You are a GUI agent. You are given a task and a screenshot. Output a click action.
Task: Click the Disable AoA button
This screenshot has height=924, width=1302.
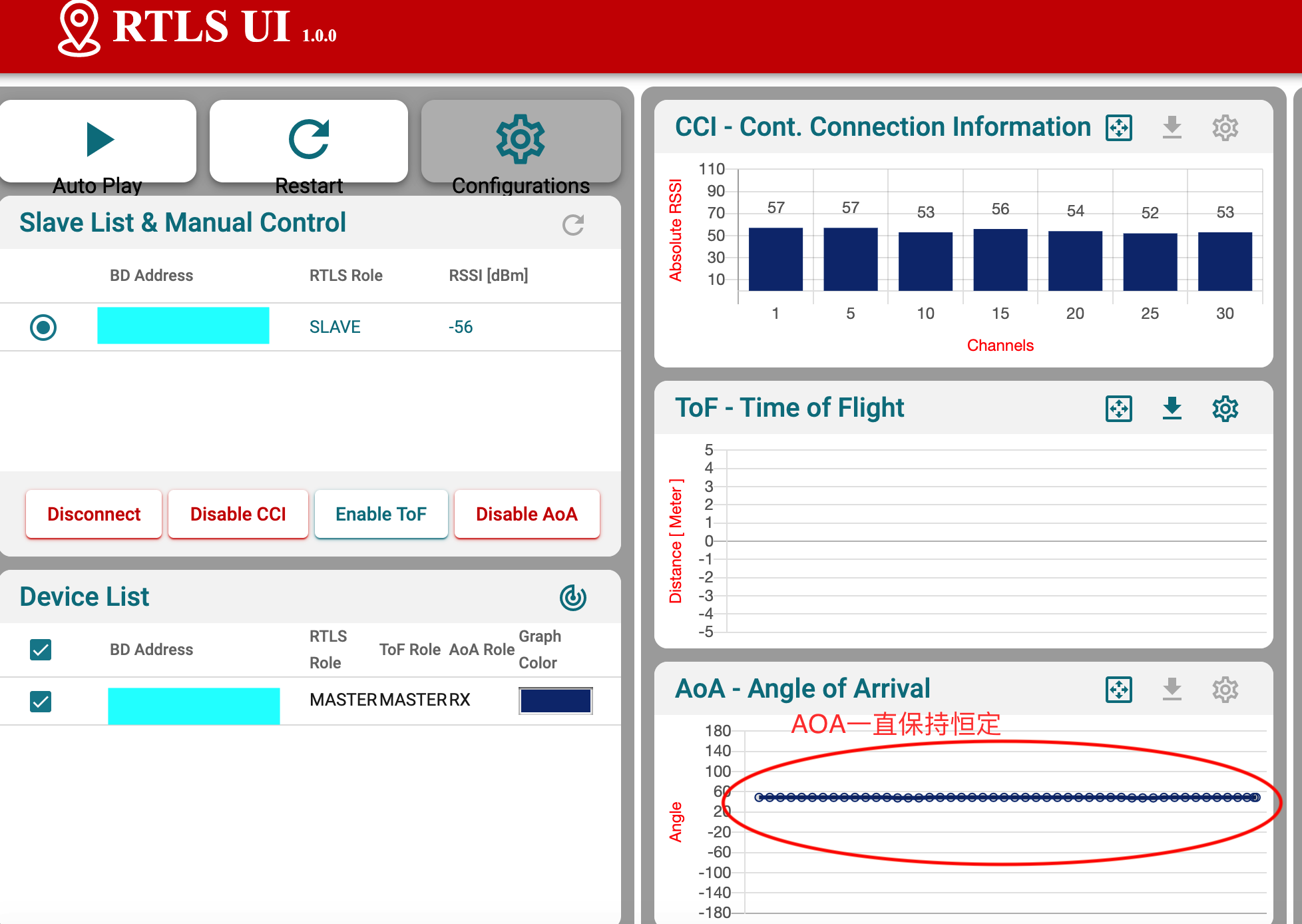click(x=527, y=514)
